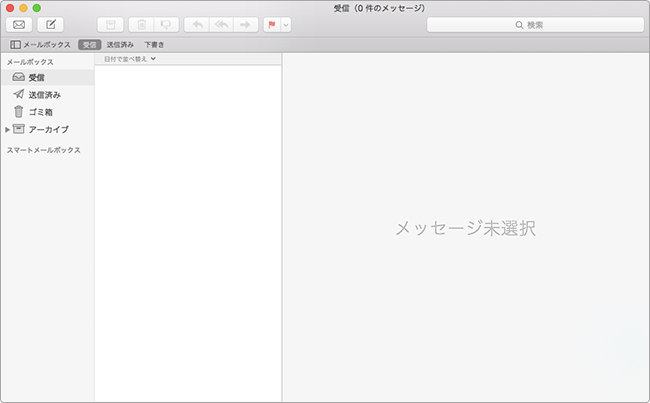Screen dimensions: 650x403
Task: Open the ゴミ箱 trash mailbox
Action: click(x=40, y=111)
